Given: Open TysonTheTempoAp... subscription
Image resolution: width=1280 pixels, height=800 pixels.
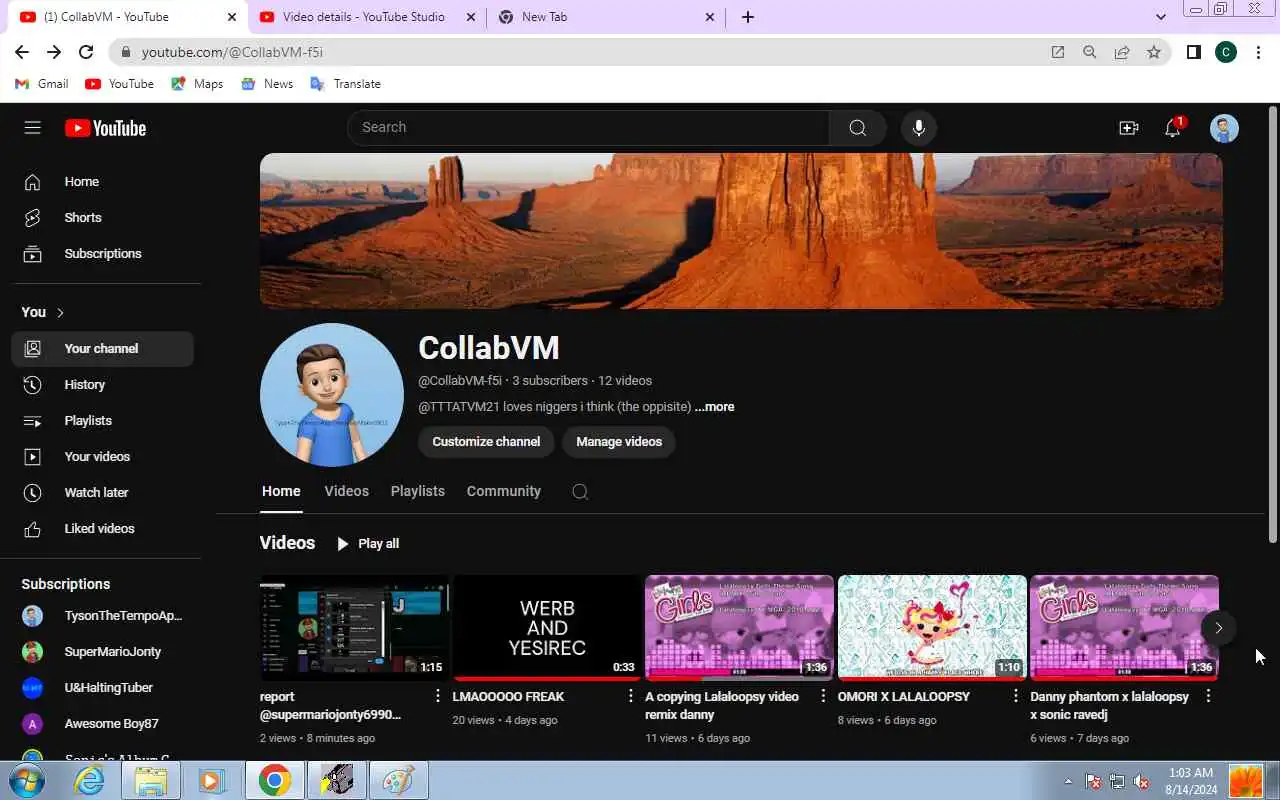Looking at the screenshot, I should click(x=103, y=616).
